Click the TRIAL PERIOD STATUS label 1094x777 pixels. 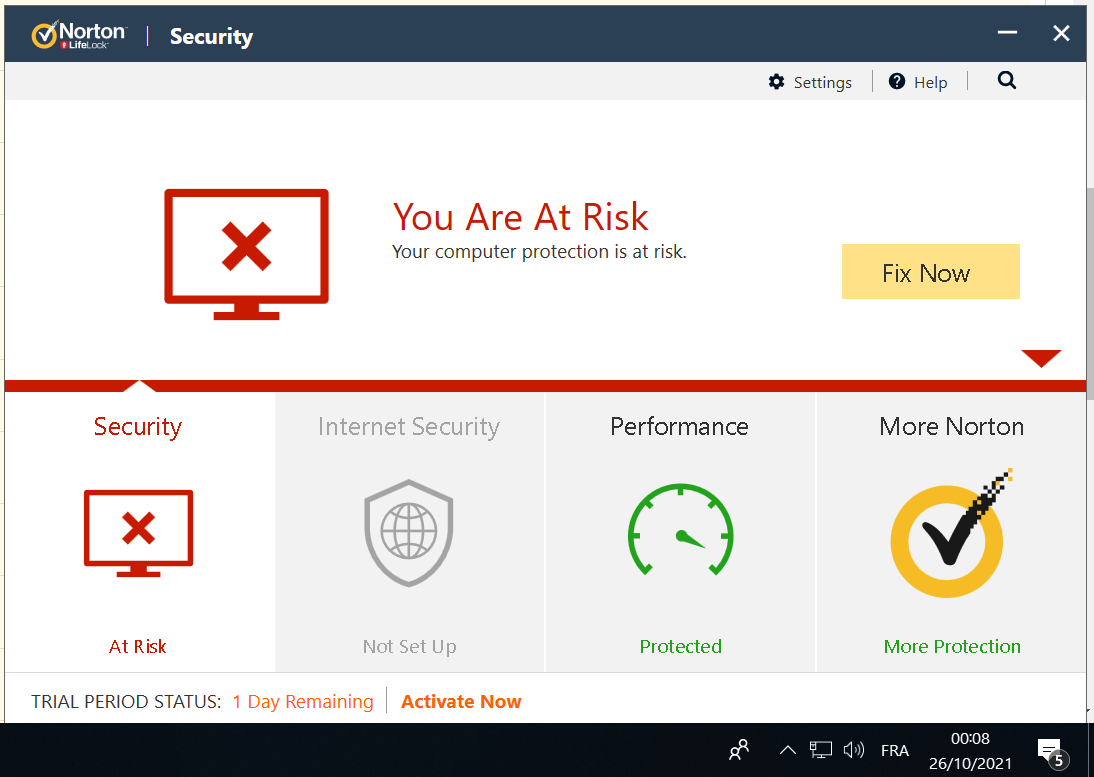tap(126, 701)
